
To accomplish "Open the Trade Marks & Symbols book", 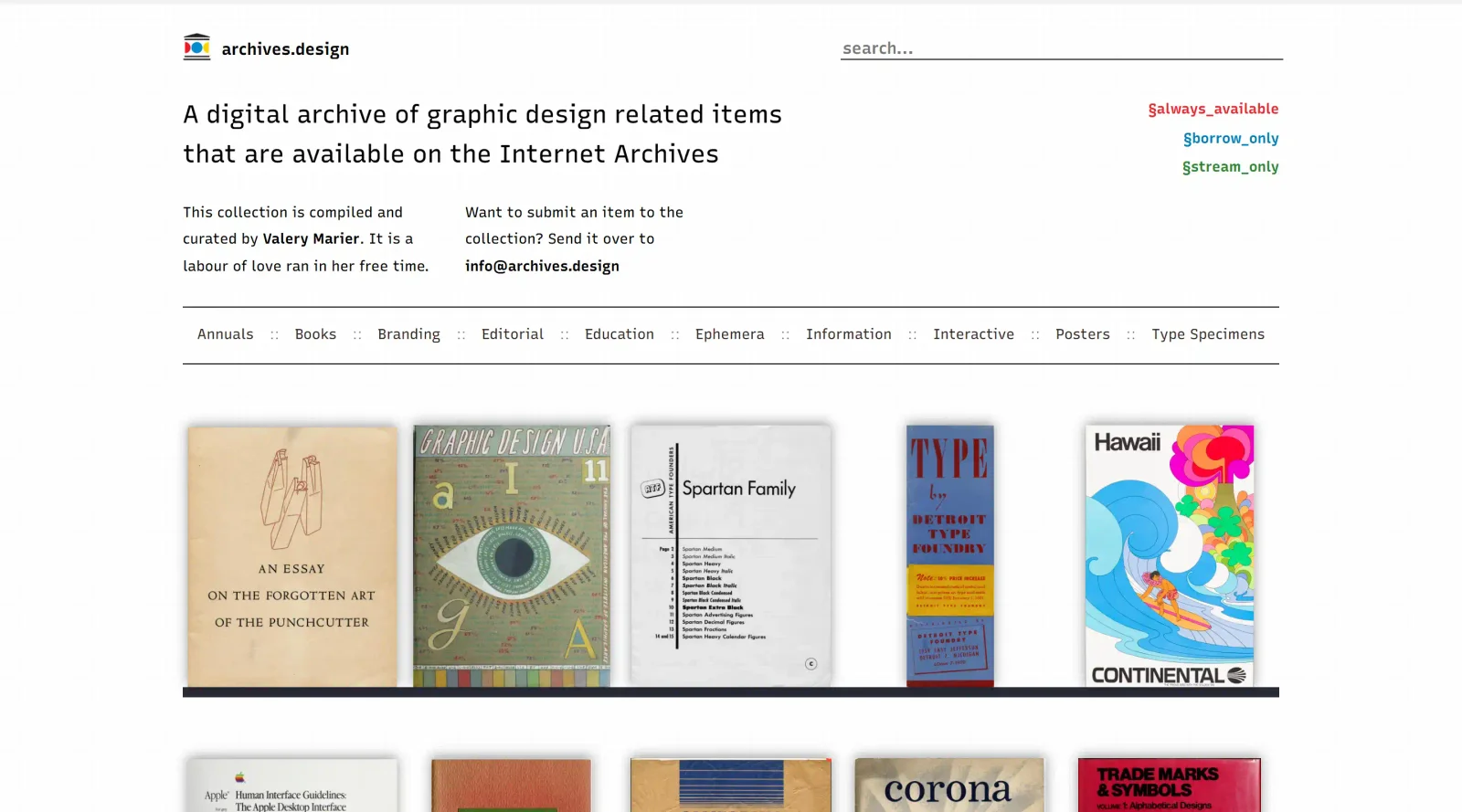I will 1169,786.
